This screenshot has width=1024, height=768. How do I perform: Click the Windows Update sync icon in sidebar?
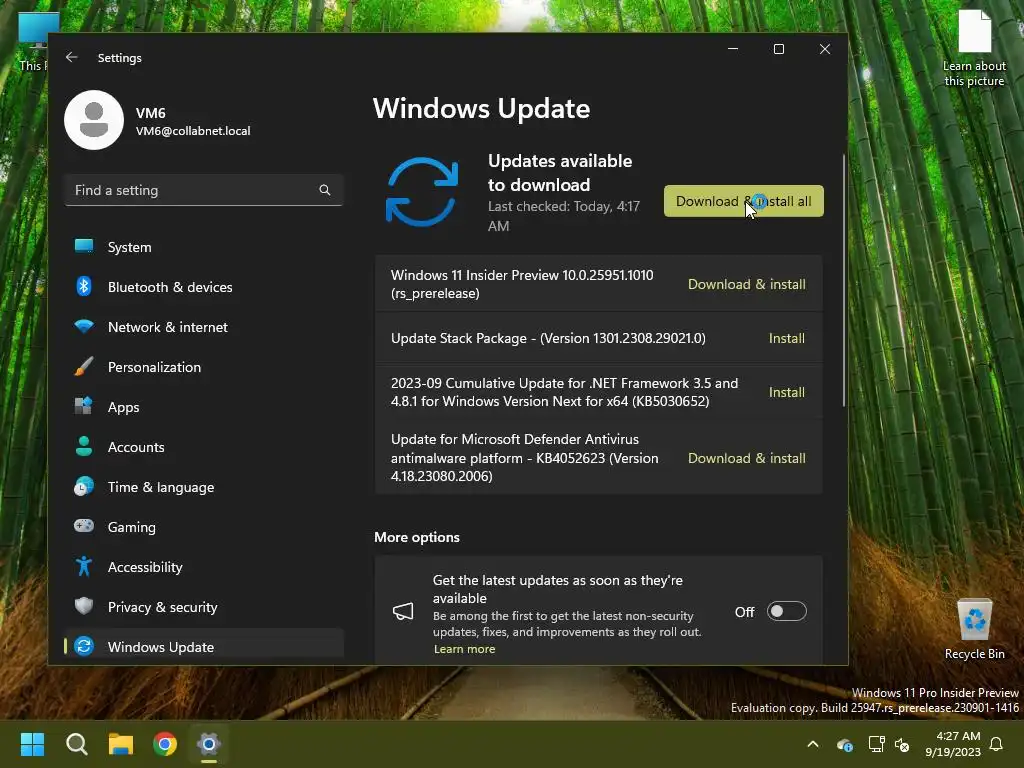pos(84,646)
